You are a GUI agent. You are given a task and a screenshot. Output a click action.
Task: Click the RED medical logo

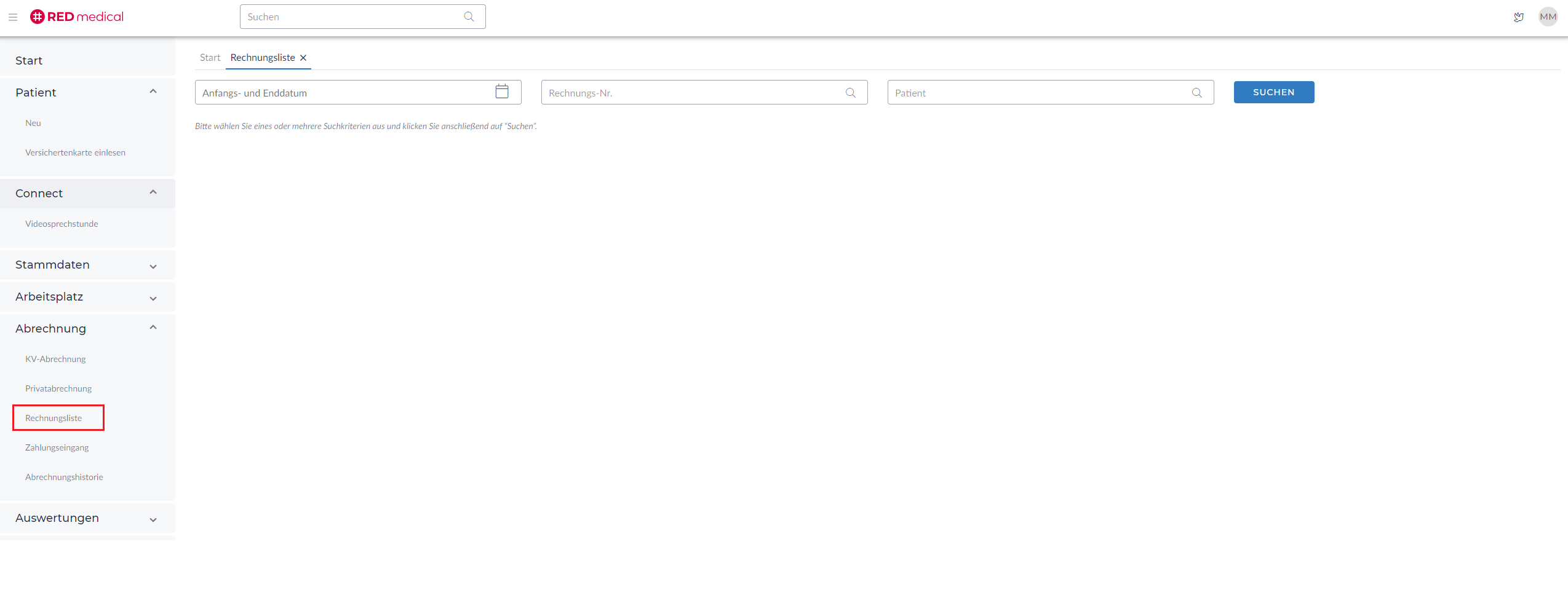77,17
